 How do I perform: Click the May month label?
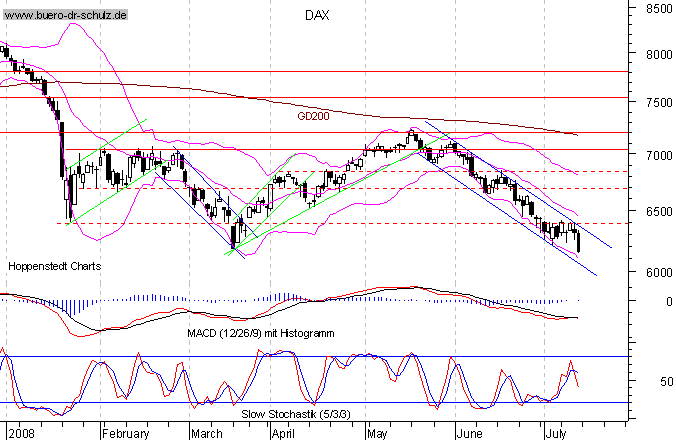[x=377, y=433]
